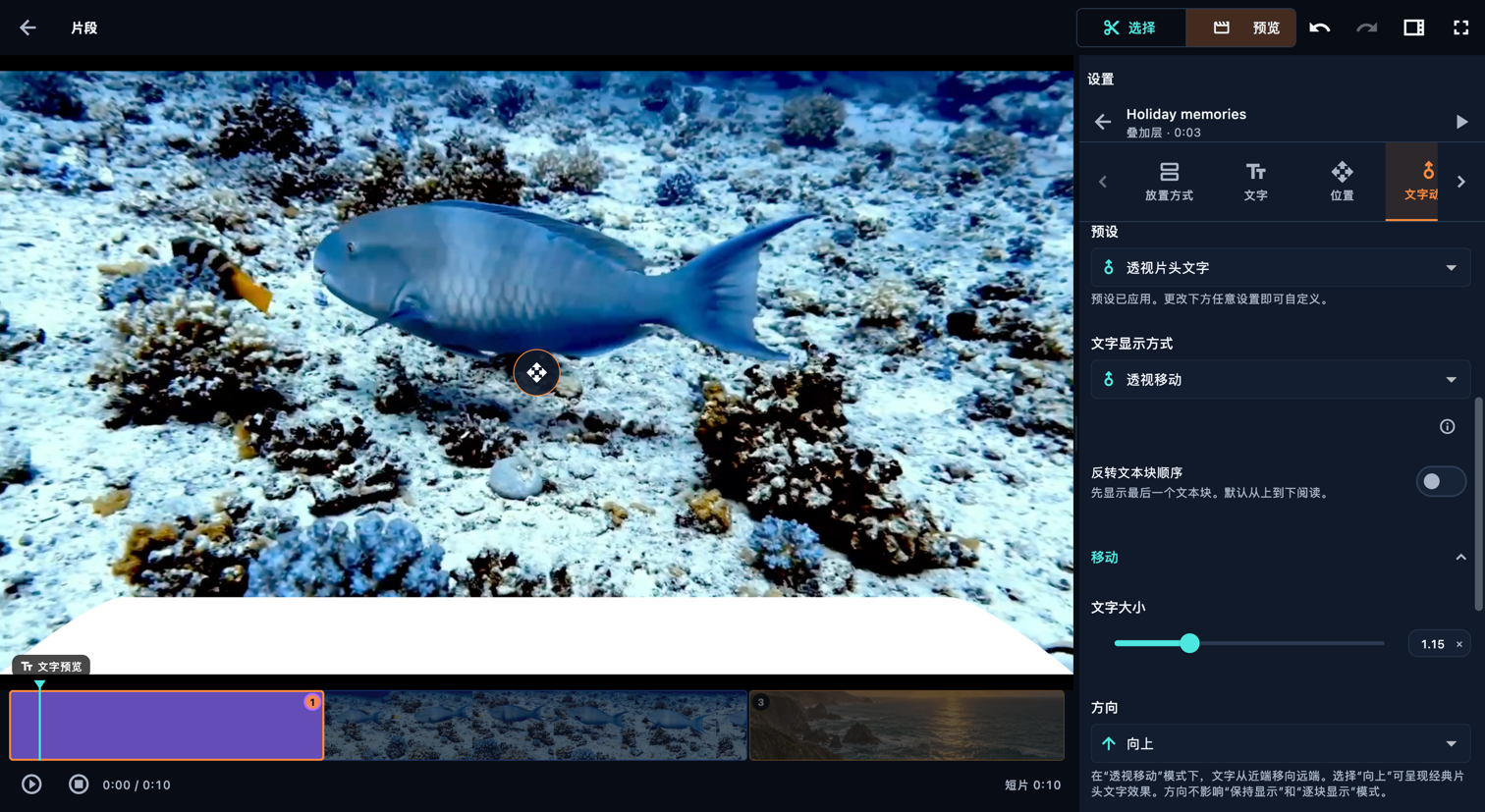Select the parrotfish video clip on timeline

point(536,725)
